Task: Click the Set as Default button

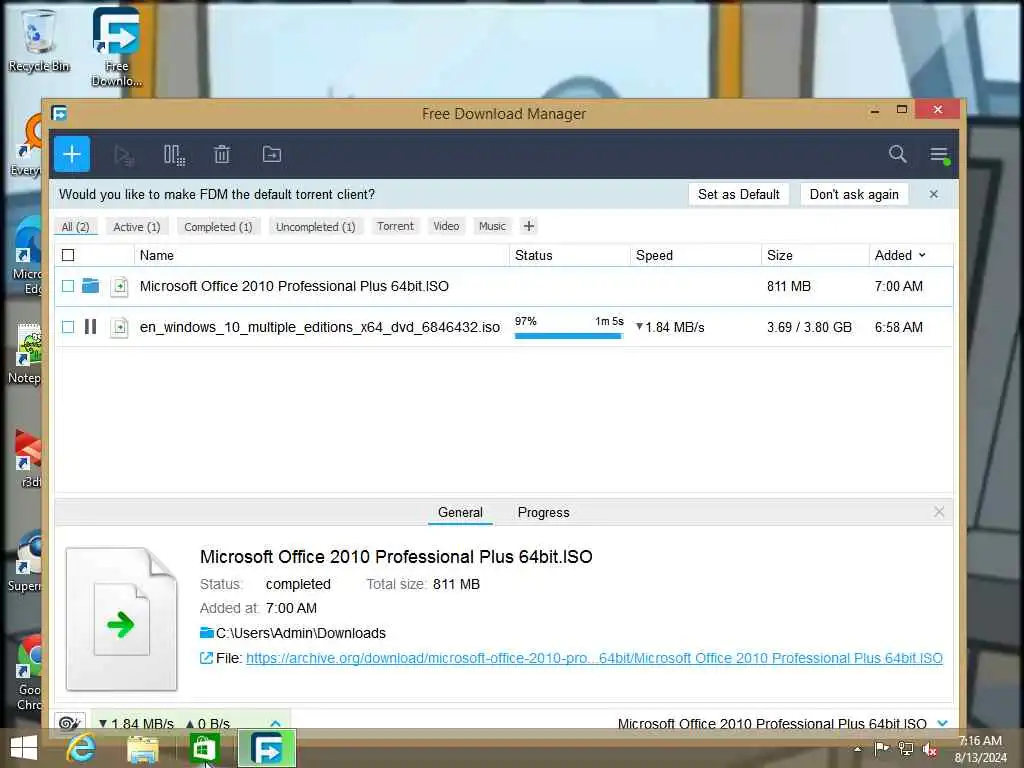Action: click(x=739, y=194)
